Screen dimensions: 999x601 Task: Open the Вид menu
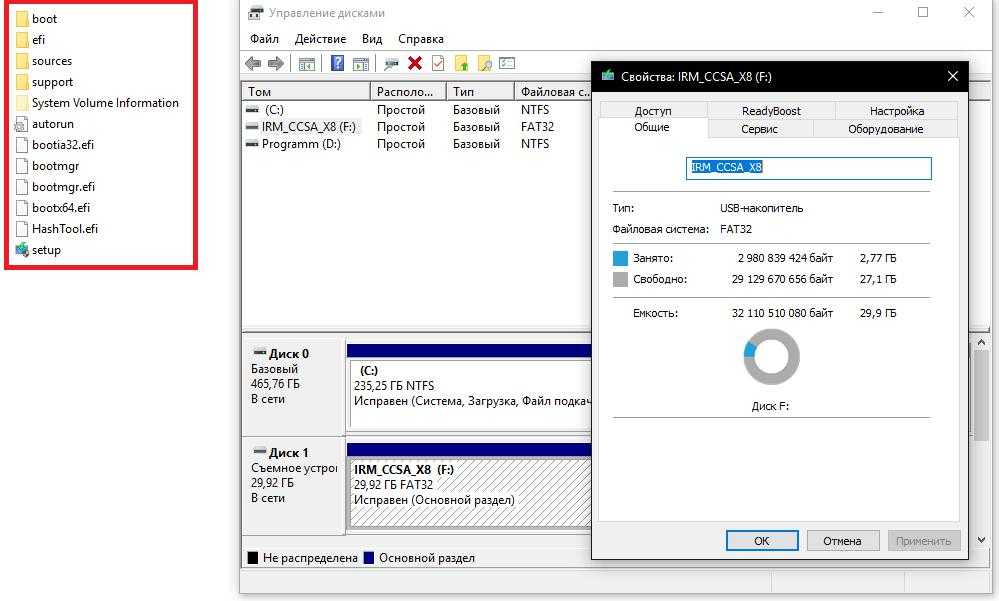pos(372,39)
